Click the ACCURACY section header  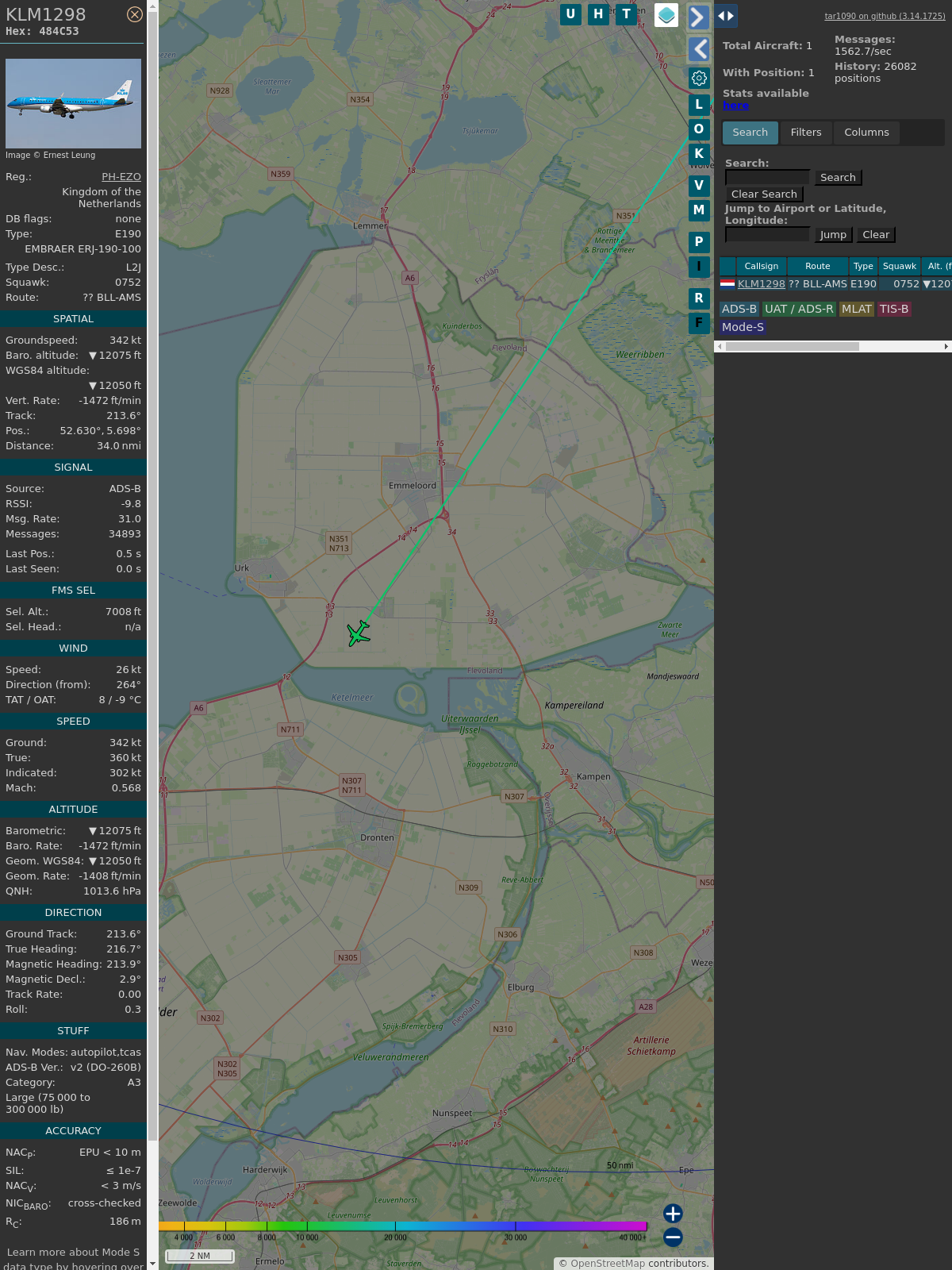(73, 1131)
